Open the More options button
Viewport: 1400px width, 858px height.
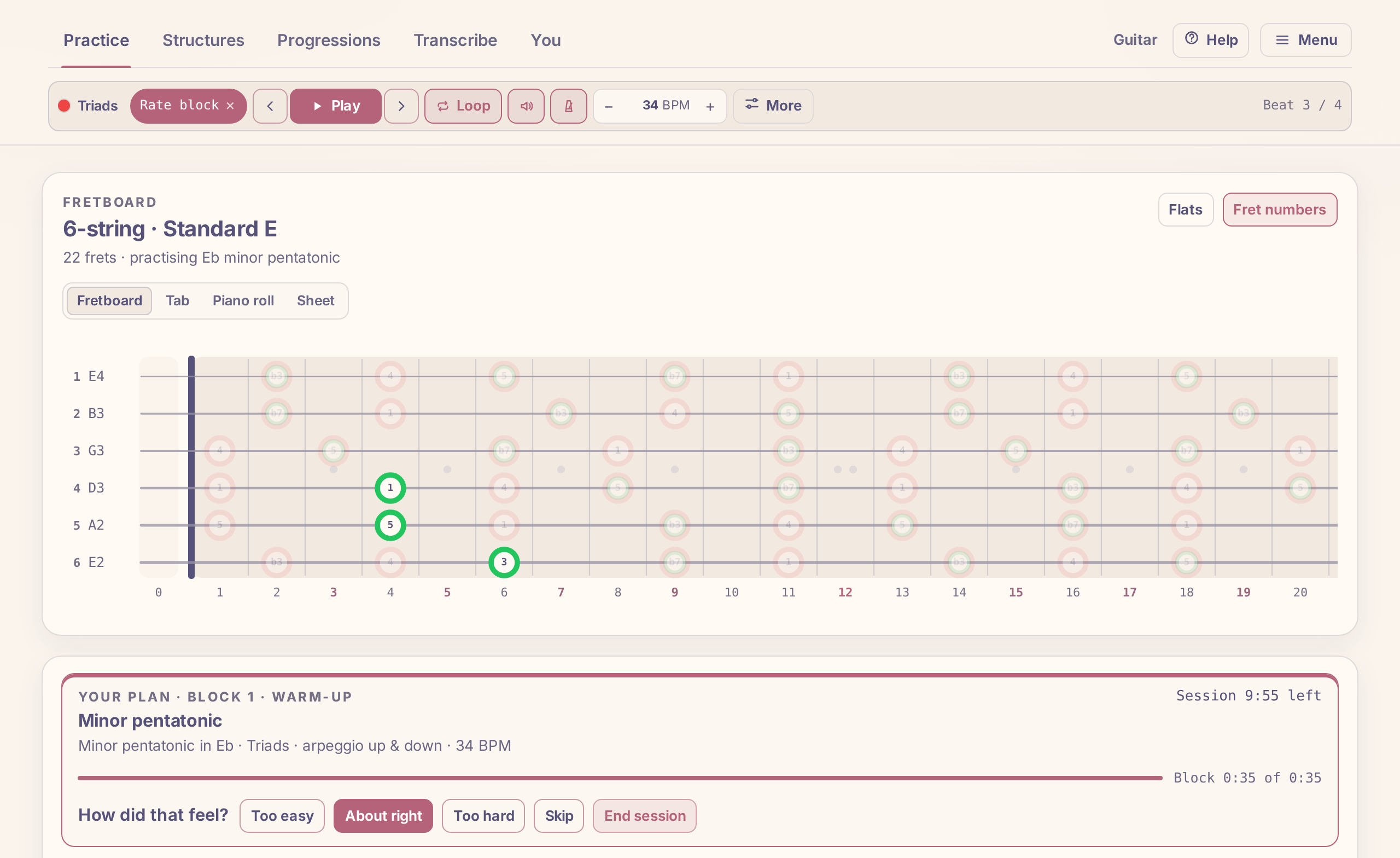click(x=773, y=106)
